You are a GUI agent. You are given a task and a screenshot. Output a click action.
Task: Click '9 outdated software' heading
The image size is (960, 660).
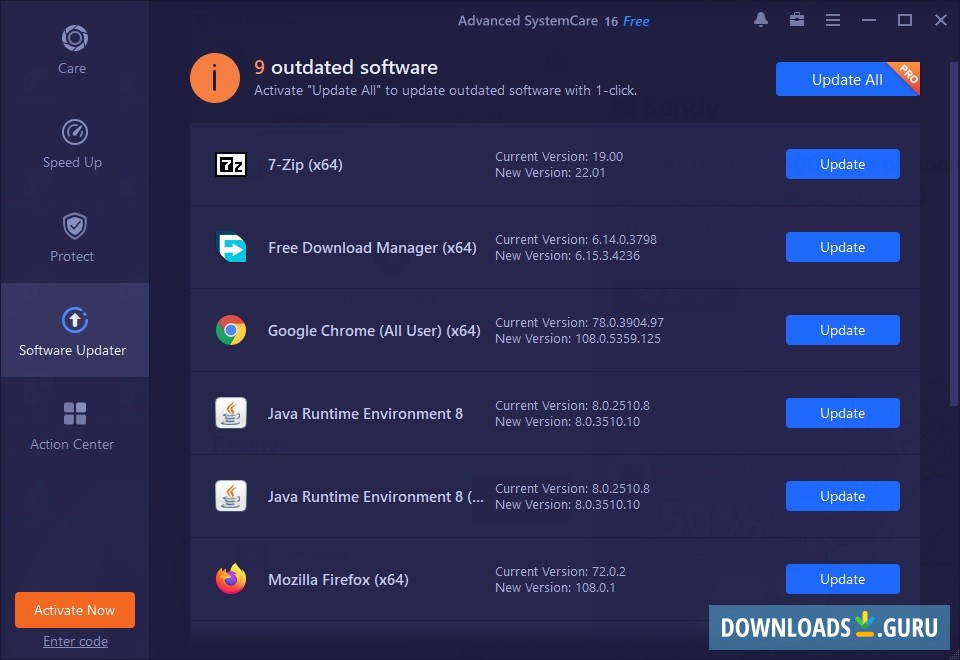(x=346, y=67)
